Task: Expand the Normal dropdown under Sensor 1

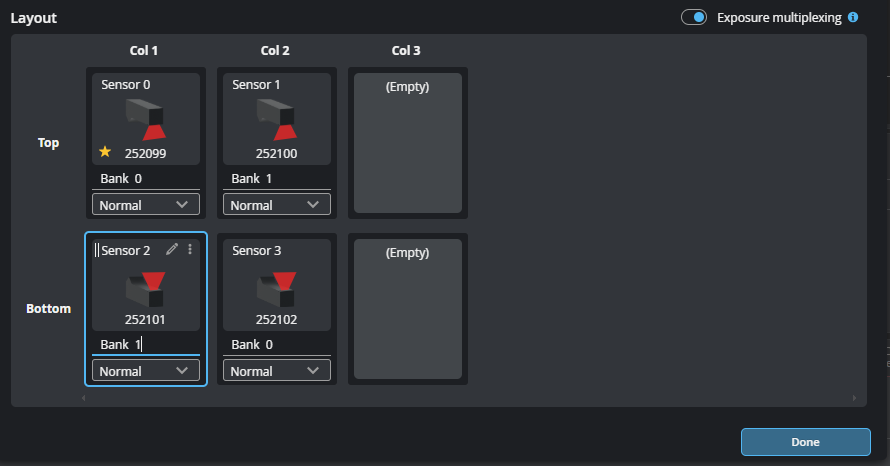Action: point(277,205)
